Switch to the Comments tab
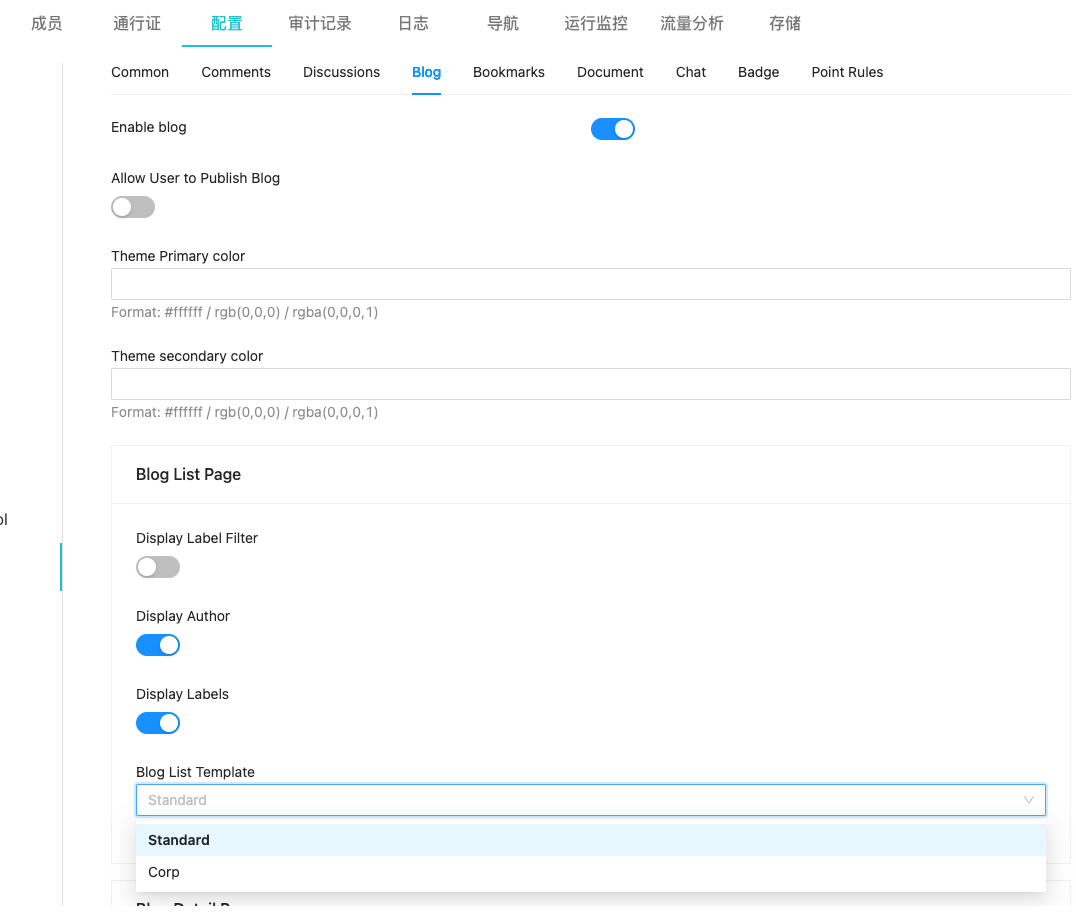Image resolution: width=1076 pixels, height=915 pixels. pyautogui.click(x=236, y=72)
